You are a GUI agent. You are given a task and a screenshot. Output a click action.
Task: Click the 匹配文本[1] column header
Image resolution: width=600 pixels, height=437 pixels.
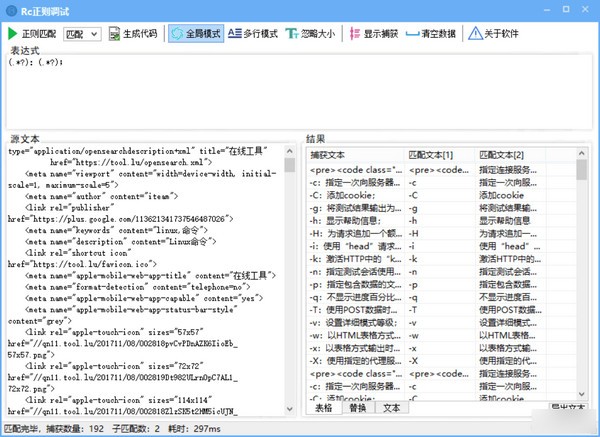440,154
